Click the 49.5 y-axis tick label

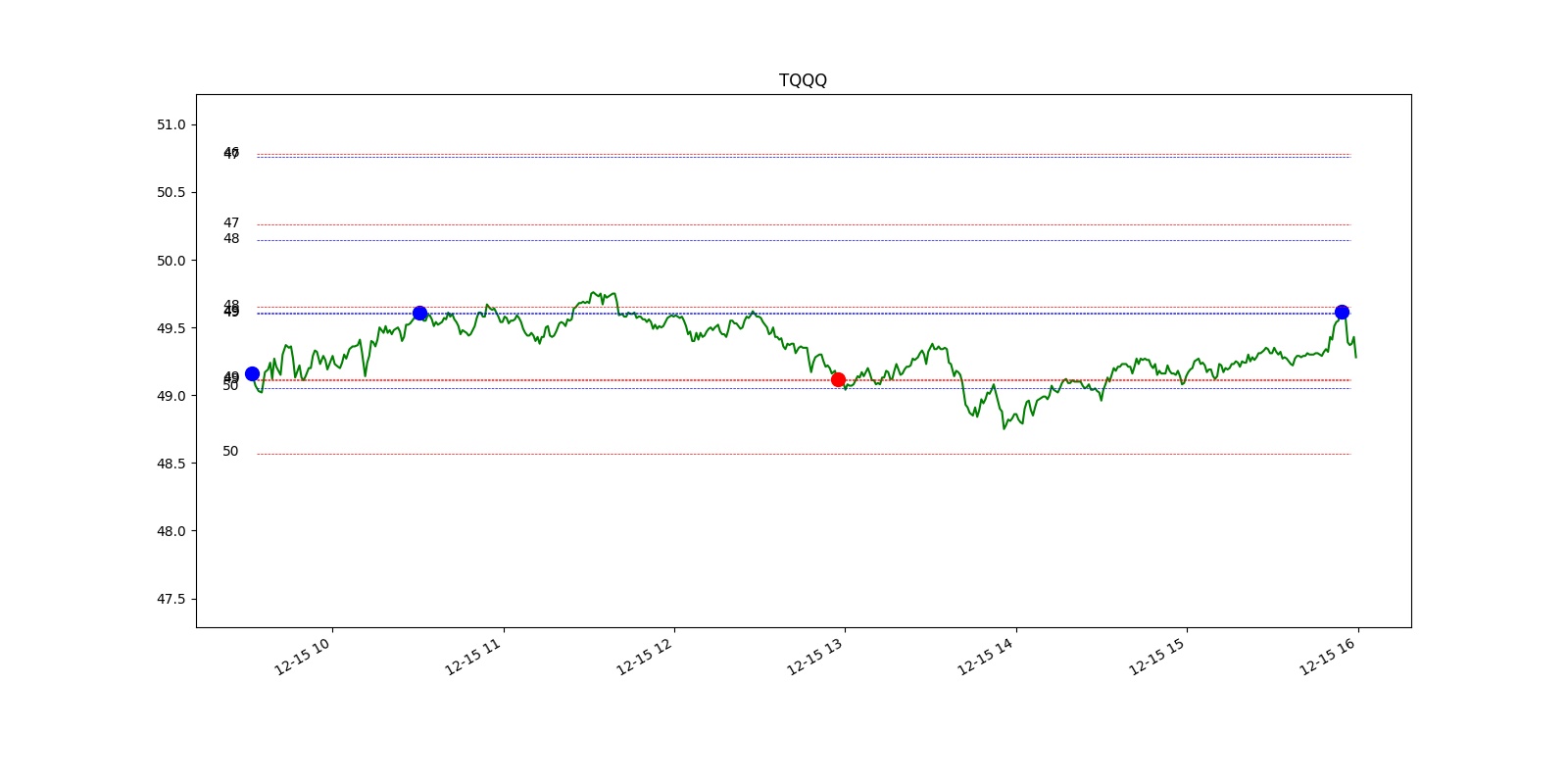click(x=171, y=328)
